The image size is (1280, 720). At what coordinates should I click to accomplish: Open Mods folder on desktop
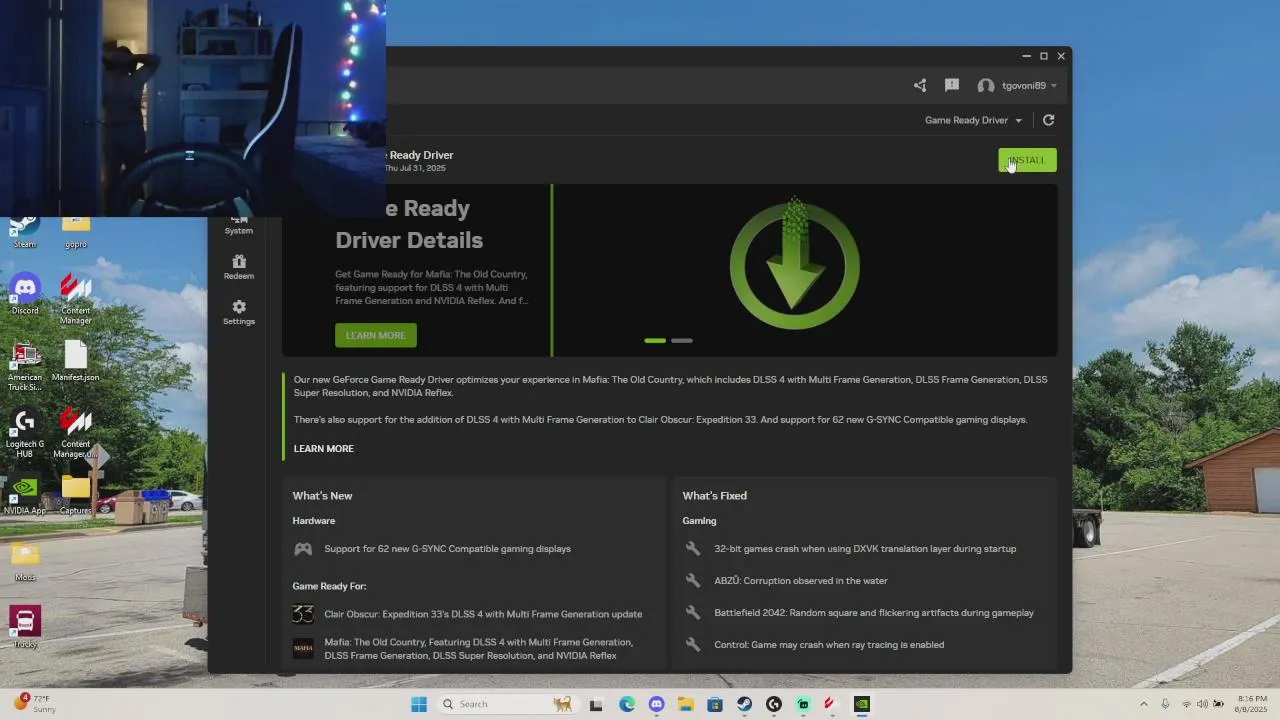pos(25,562)
